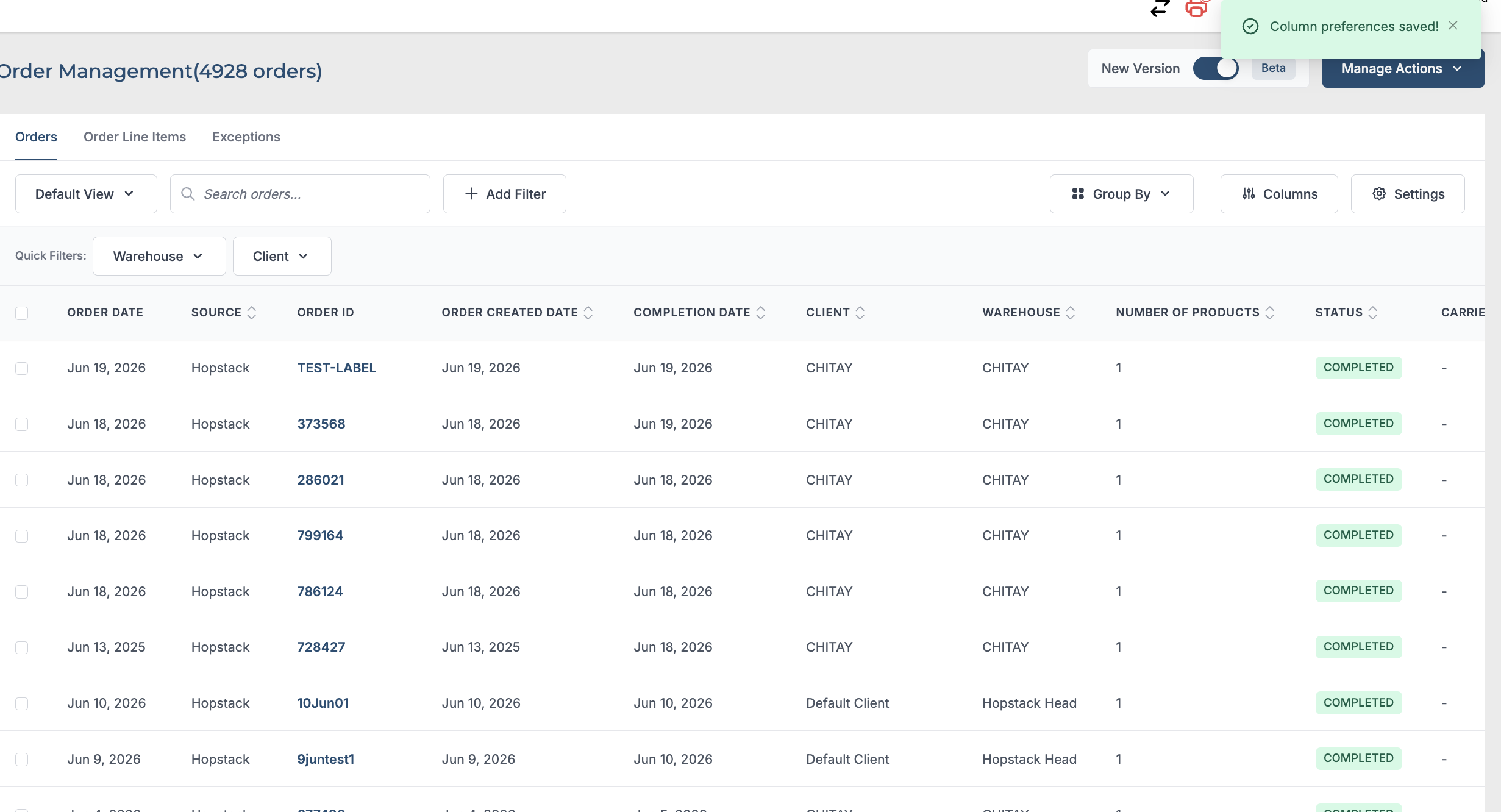1501x812 pixels.
Task: Click COMPLETED badge for order 373568
Action: click(x=1358, y=424)
